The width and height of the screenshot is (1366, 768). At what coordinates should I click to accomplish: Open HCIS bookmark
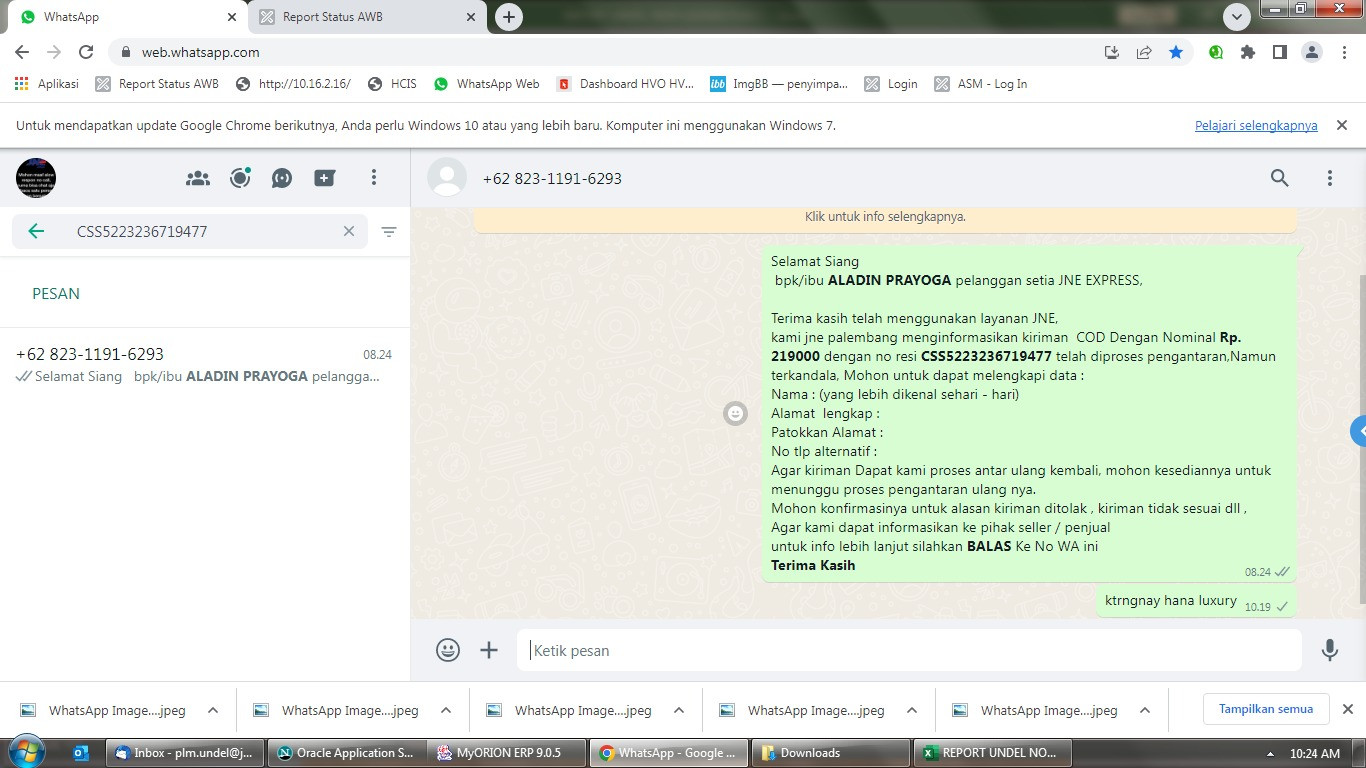coord(392,84)
